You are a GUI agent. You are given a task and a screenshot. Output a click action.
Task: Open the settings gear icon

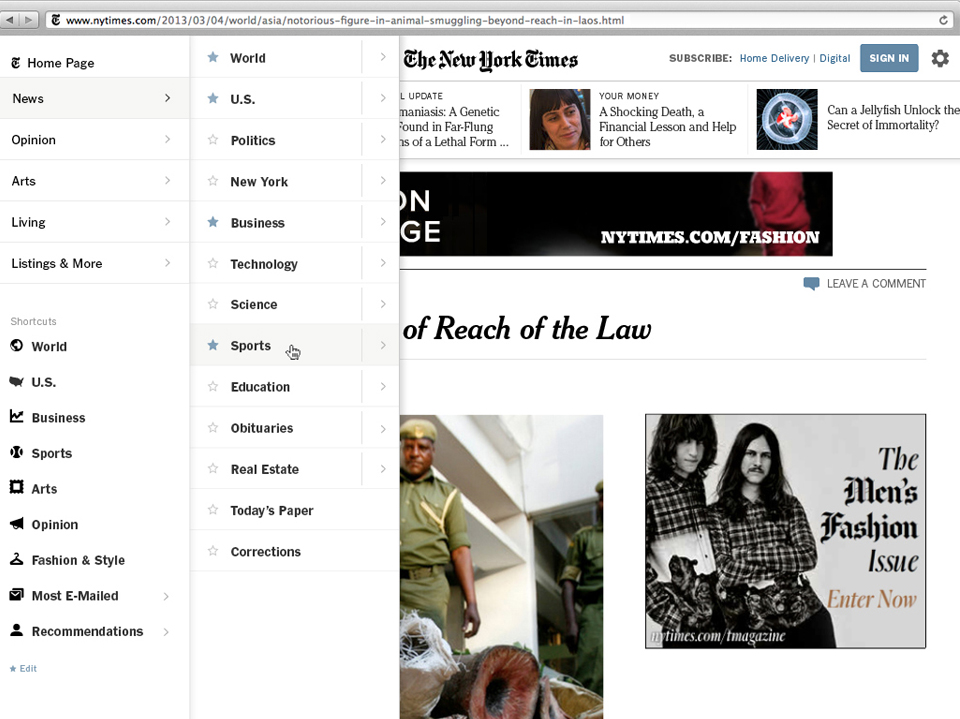click(x=939, y=58)
